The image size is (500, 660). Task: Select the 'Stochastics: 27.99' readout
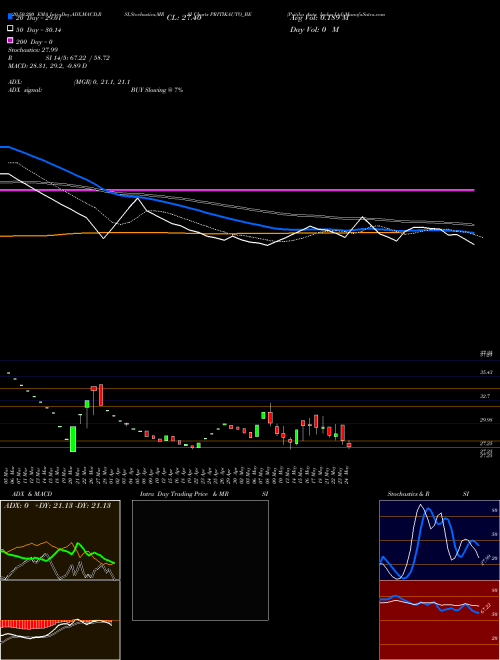click(33, 50)
